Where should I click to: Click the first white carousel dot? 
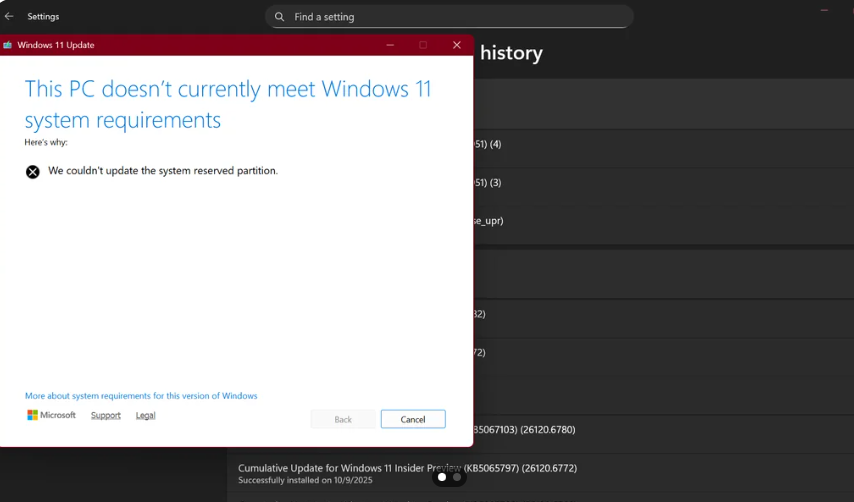442,477
